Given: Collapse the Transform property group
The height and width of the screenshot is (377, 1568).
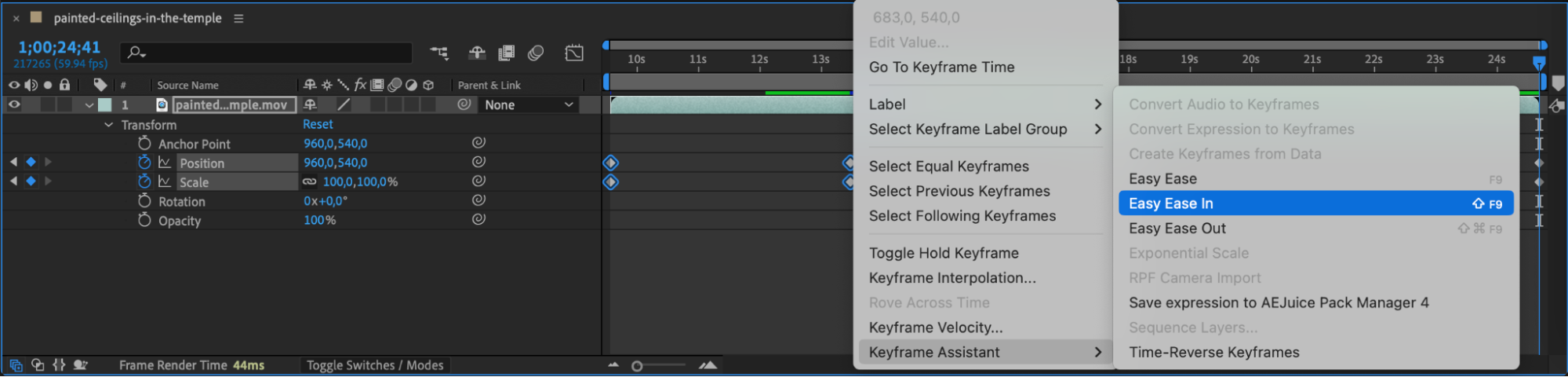Looking at the screenshot, I should point(108,125).
